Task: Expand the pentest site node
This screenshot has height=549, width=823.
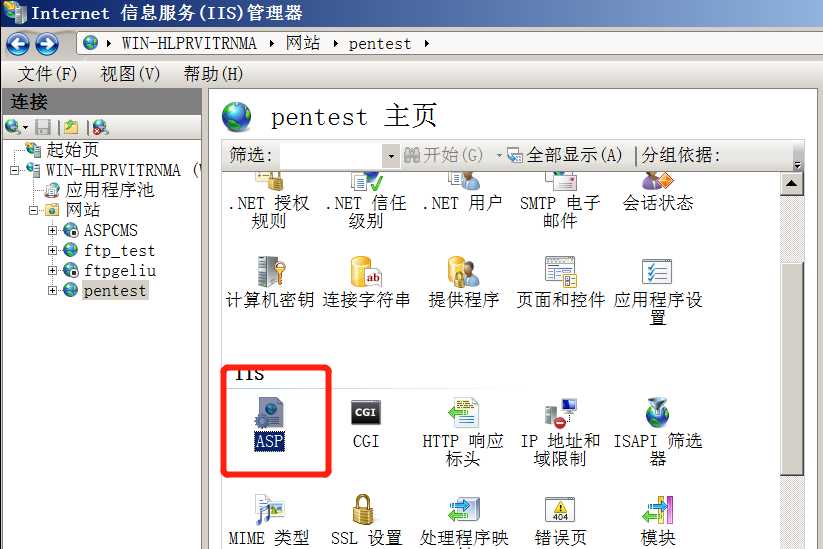Action: (x=52, y=290)
